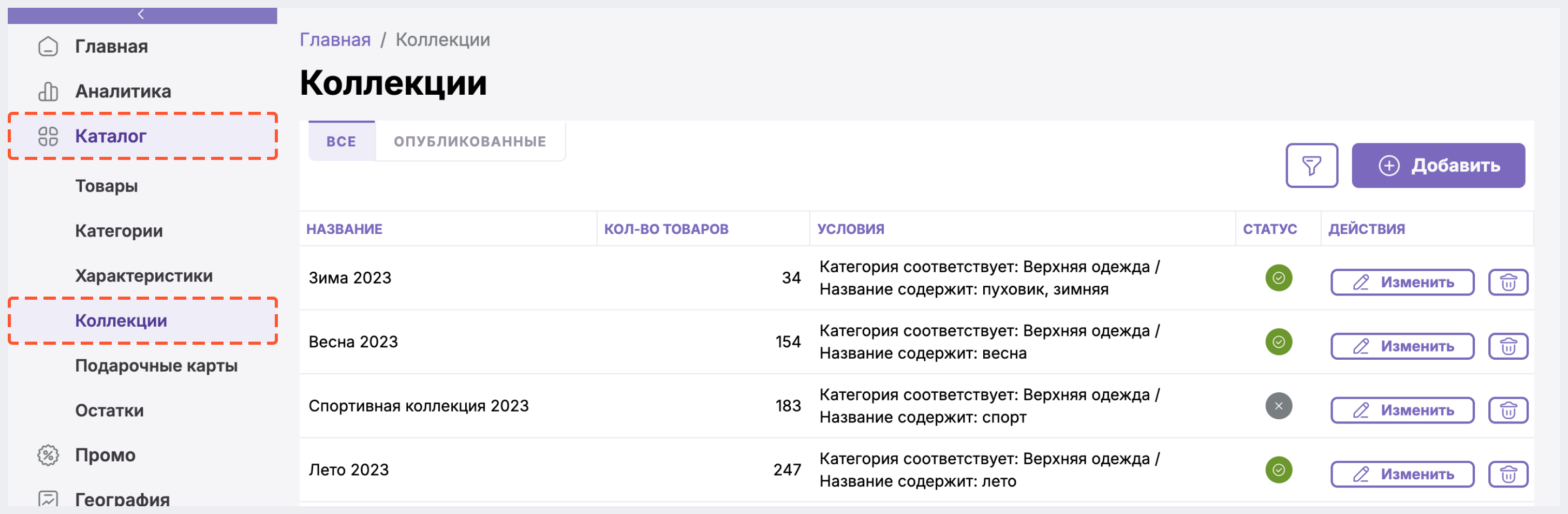Click the product count 183
The height and width of the screenshot is (514, 1568).
tap(788, 406)
